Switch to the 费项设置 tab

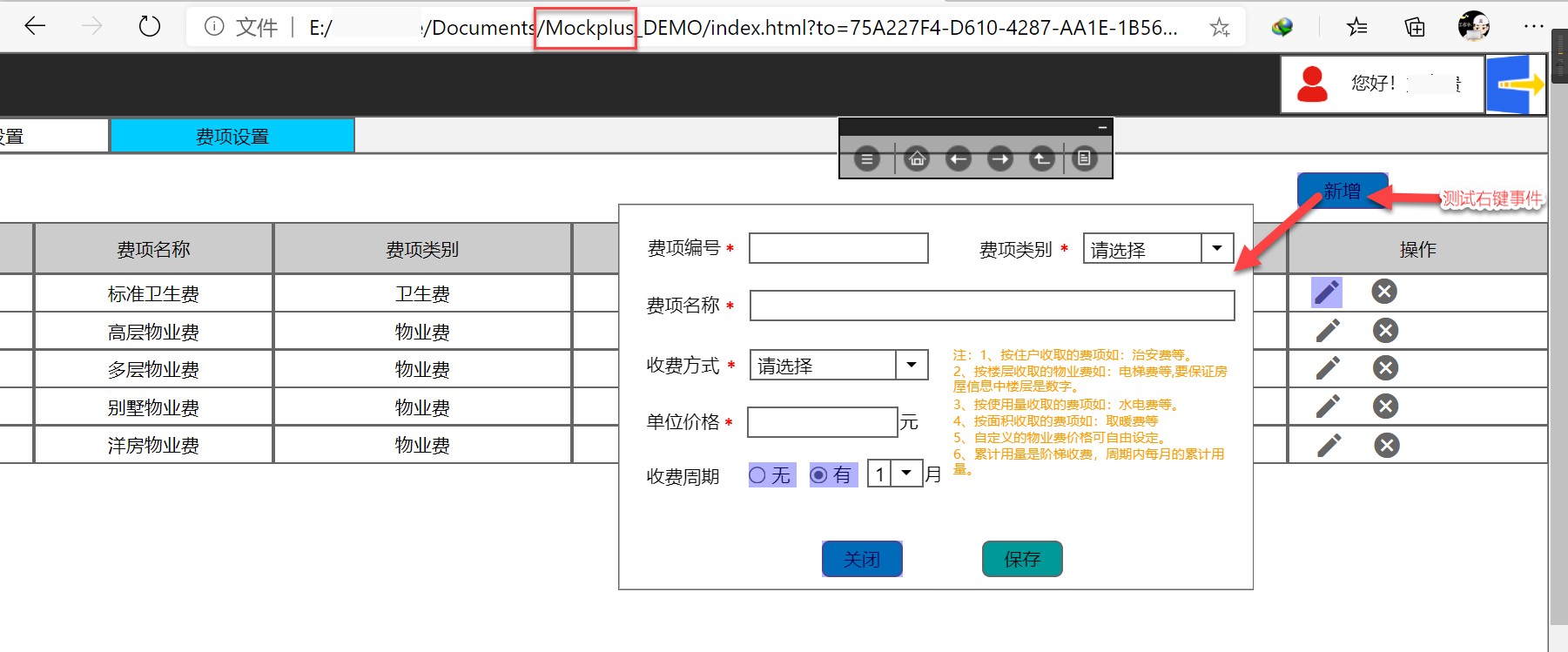pyautogui.click(x=232, y=136)
